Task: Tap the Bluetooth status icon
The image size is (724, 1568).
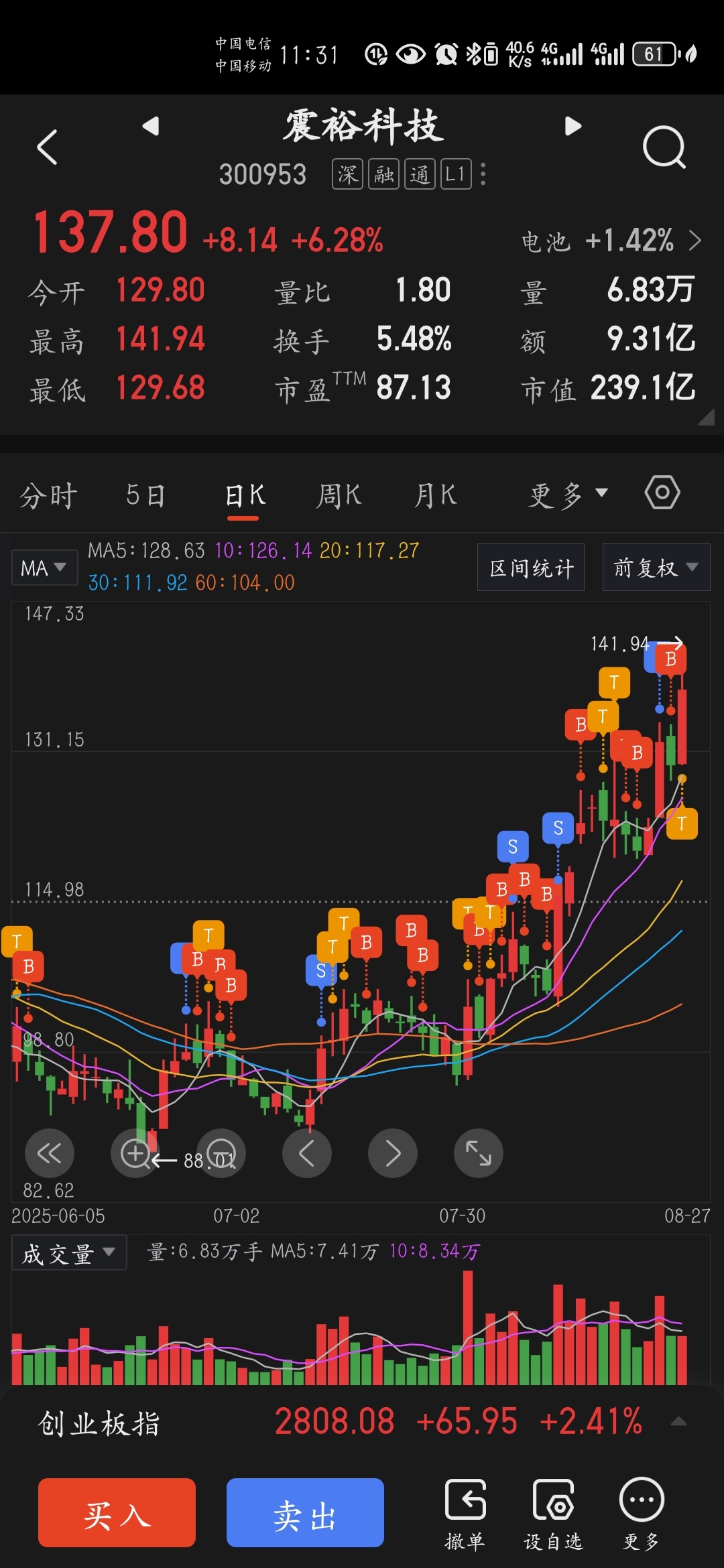Action: point(473,54)
